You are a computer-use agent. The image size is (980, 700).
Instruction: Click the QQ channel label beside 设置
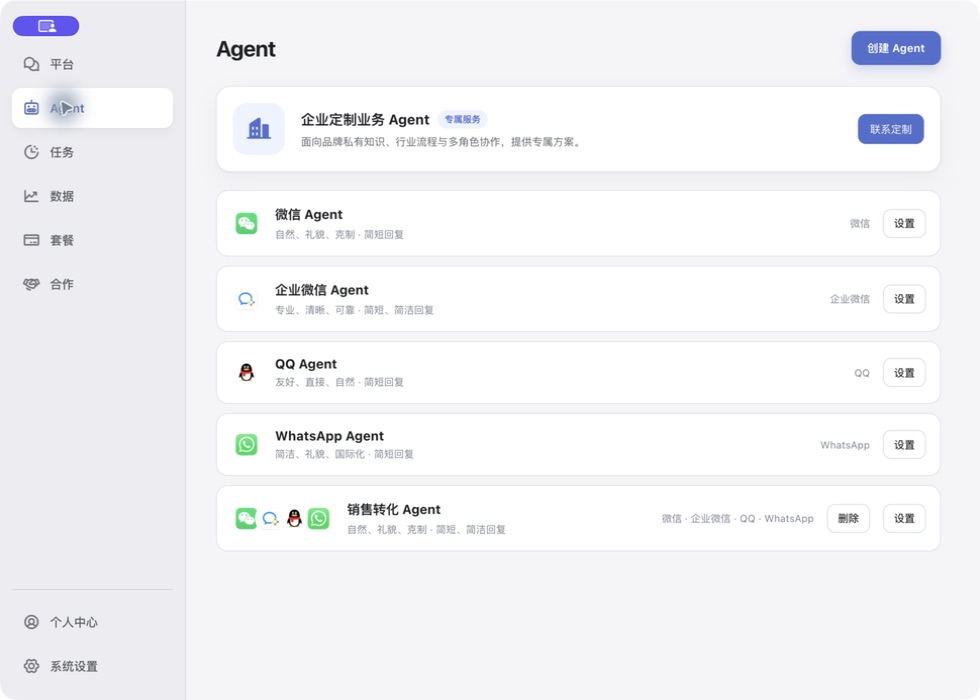pyautogui.click(x=862, y=372)
